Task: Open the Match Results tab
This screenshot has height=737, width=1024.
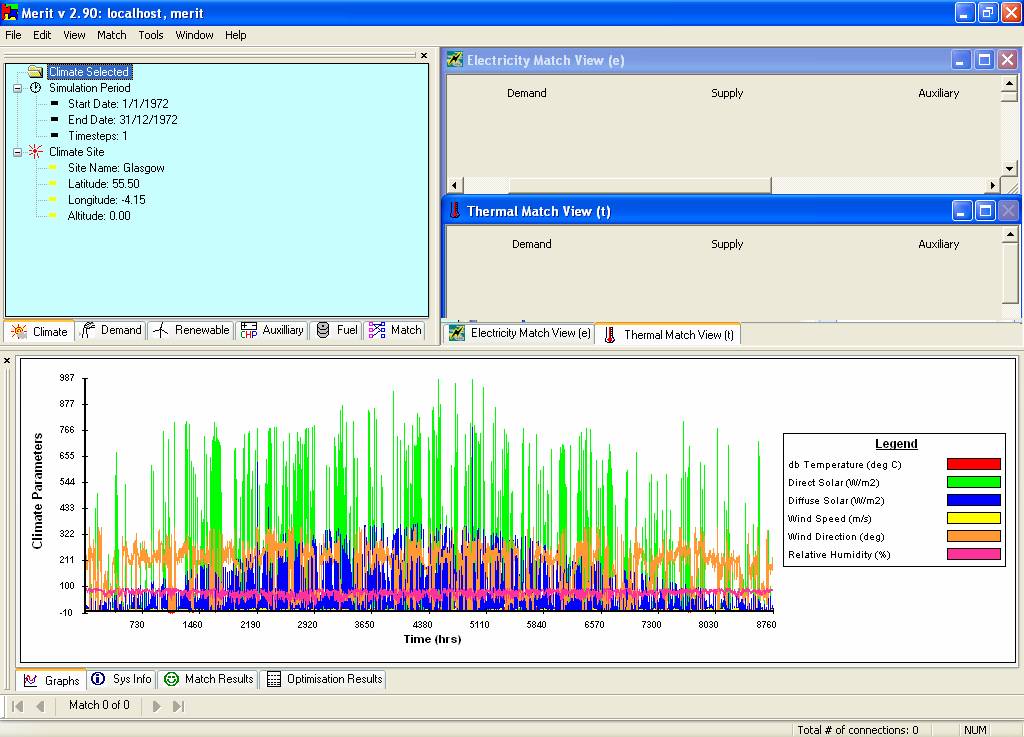Action: (209, 679)
